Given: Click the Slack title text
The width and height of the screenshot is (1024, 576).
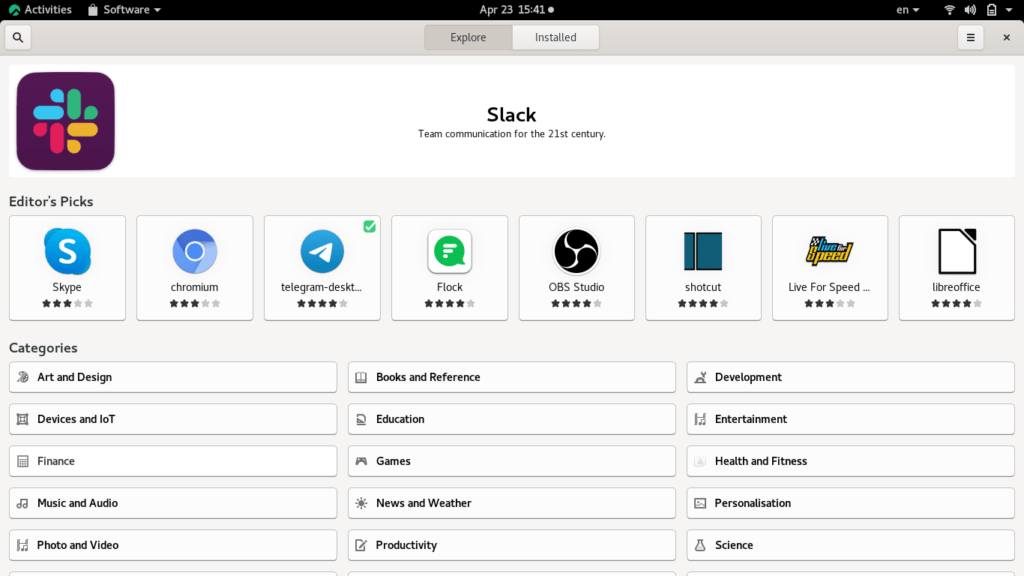Looking at the screenshot, I should (511, 115).
